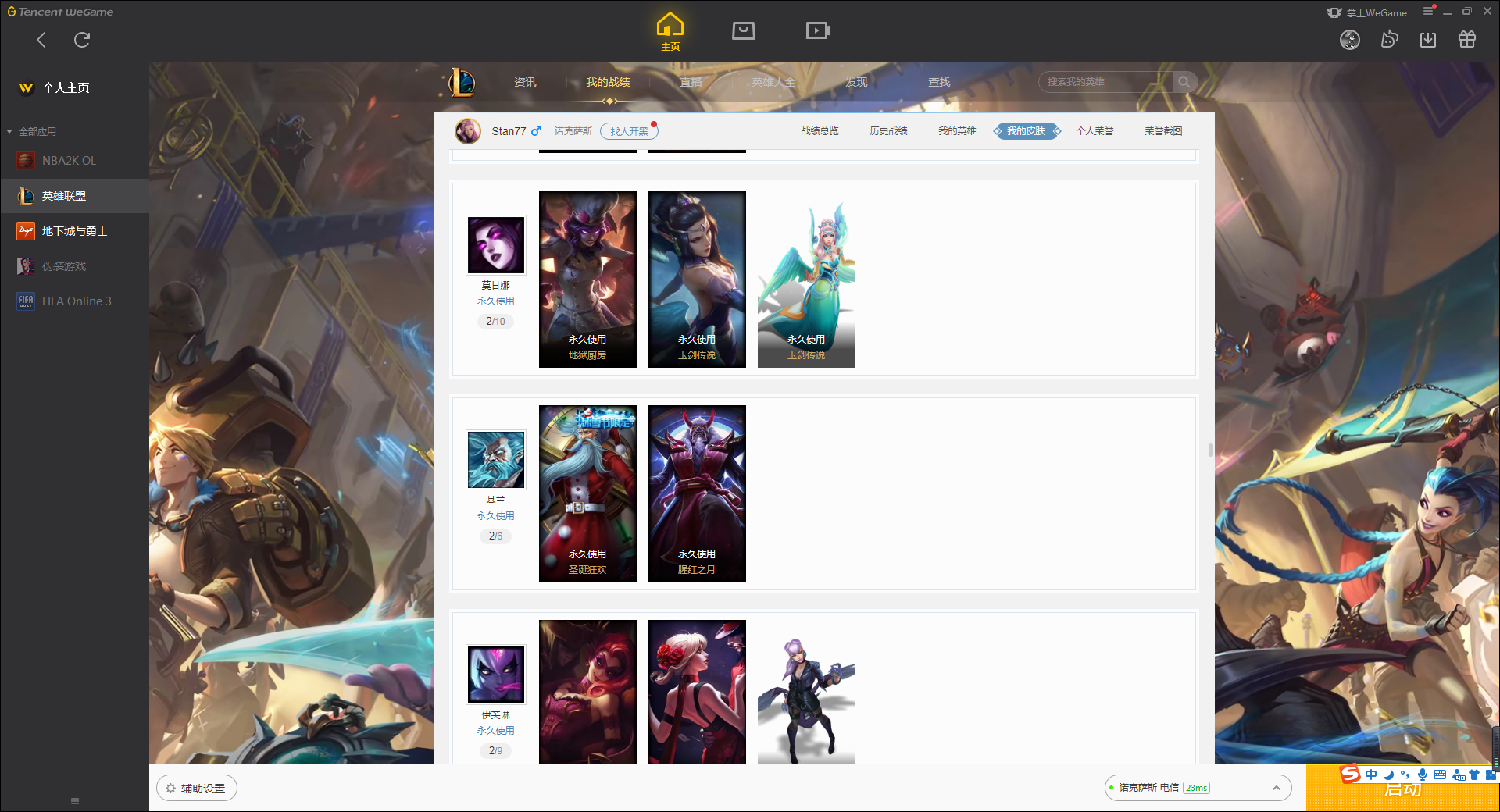Open the main menu hamburger icon
This screenshot has width=1500, height=812.
click(1428, 11)
